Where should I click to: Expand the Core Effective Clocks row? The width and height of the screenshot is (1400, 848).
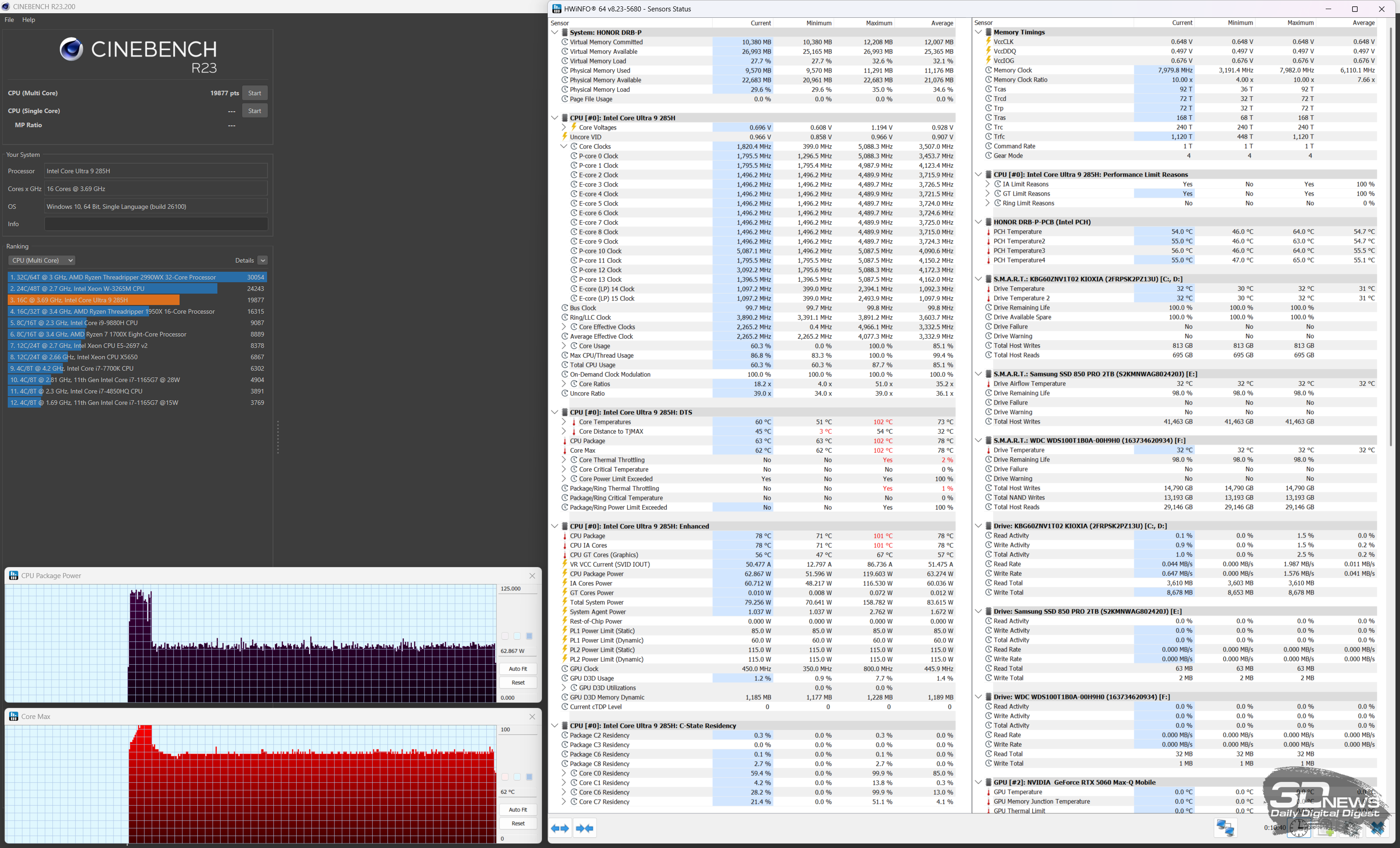(564, 327)
